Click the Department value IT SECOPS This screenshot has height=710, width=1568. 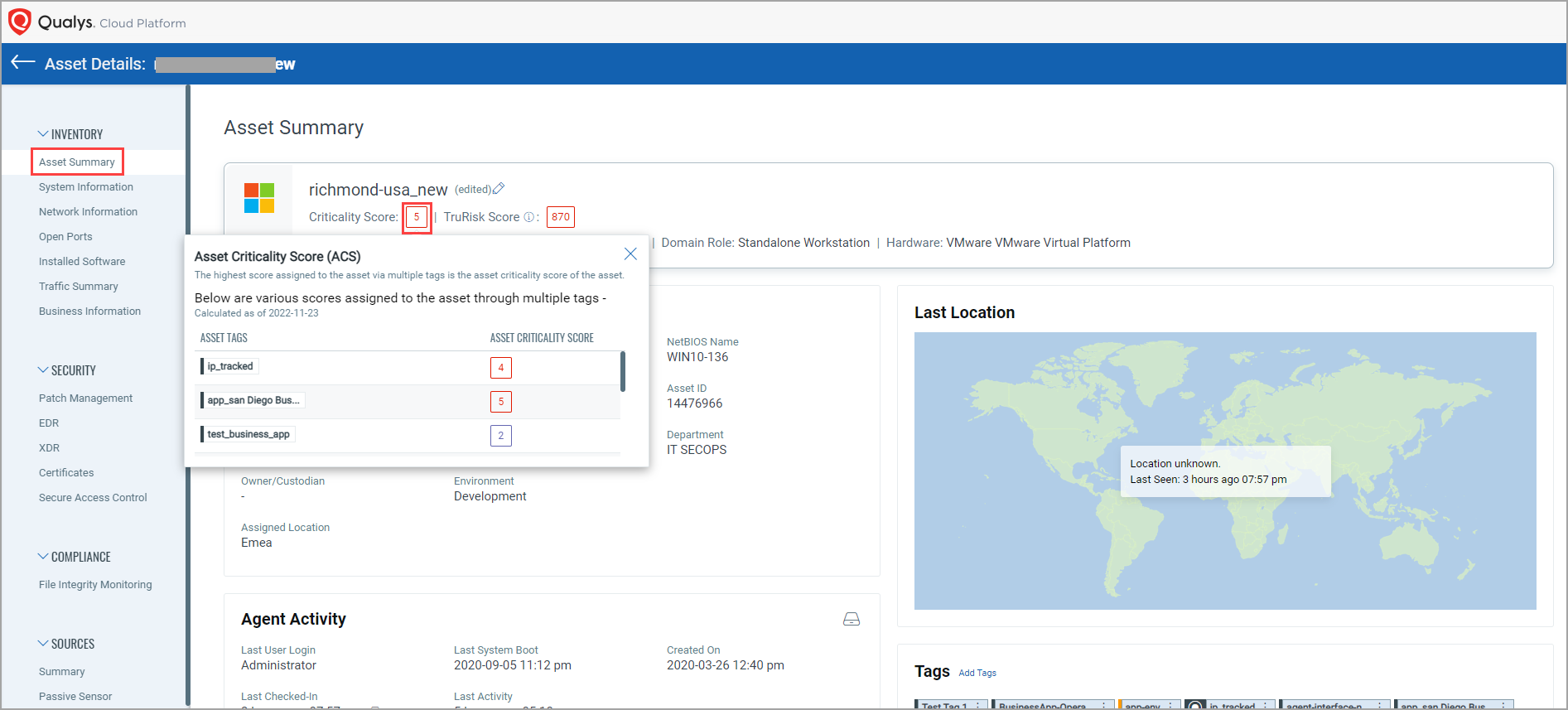[x=697, y=450]
